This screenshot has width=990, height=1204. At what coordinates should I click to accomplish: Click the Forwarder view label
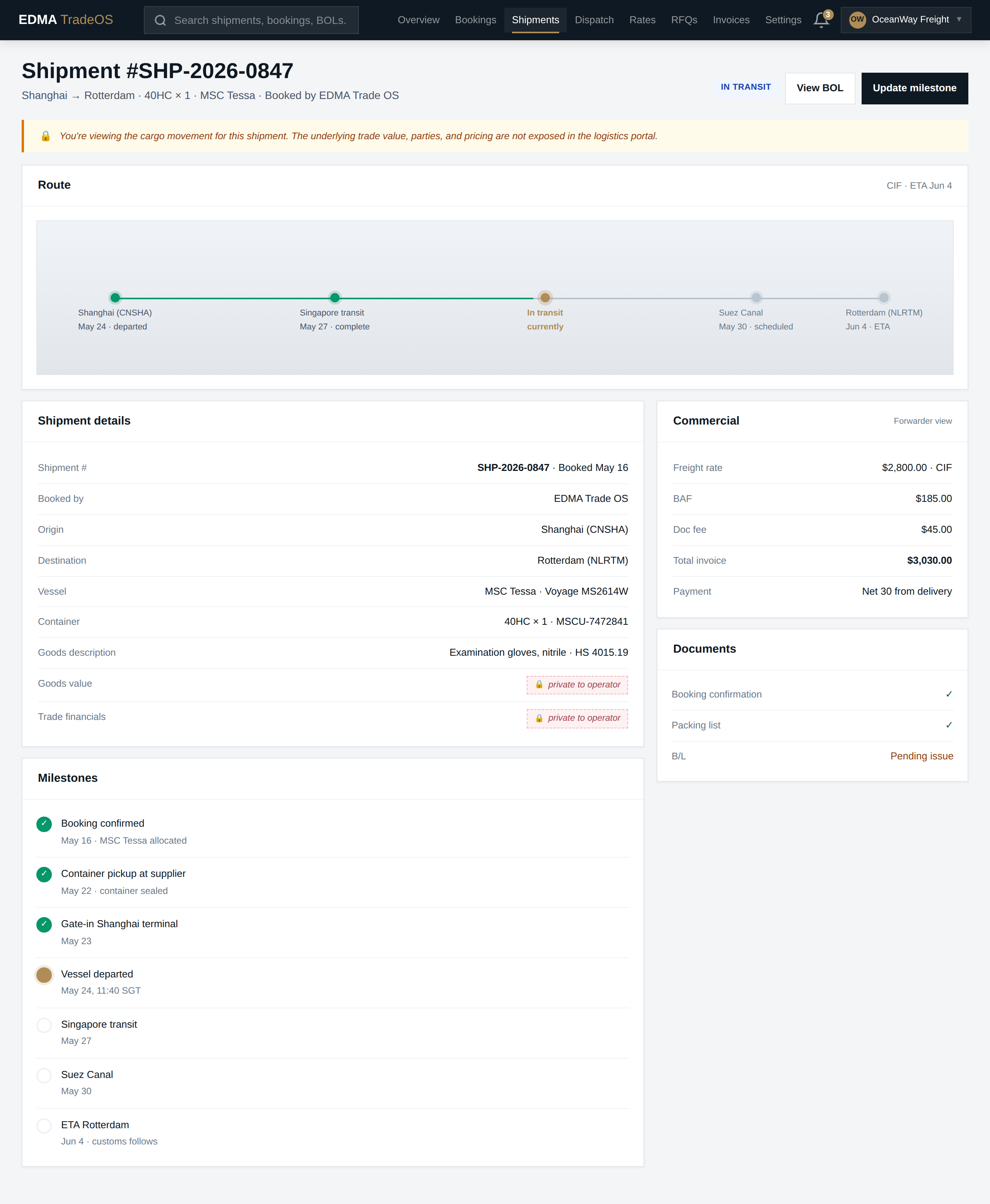(x=922, y=421)
